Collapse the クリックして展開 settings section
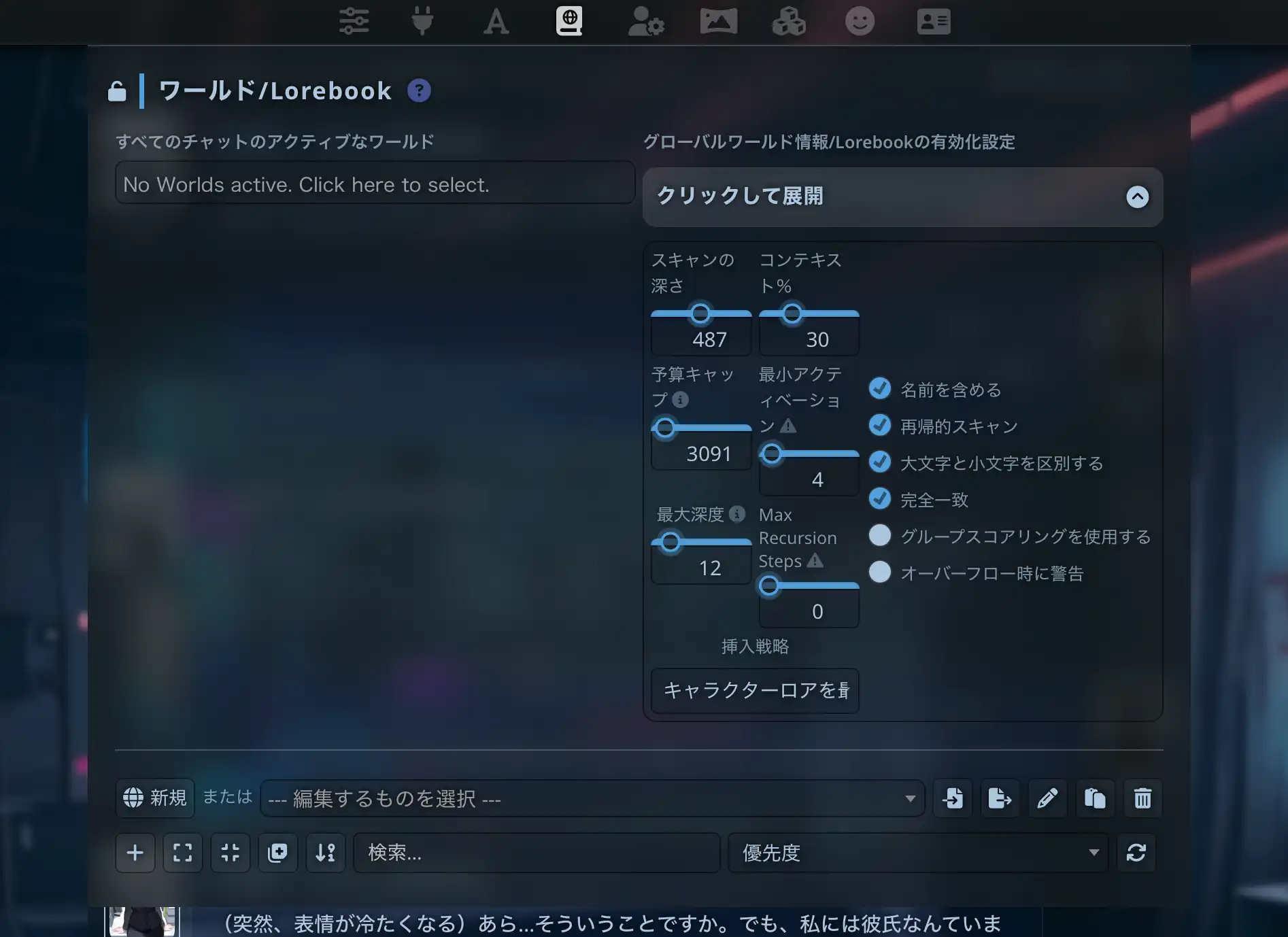The image size is (1288, 937). tap(902, 197)
